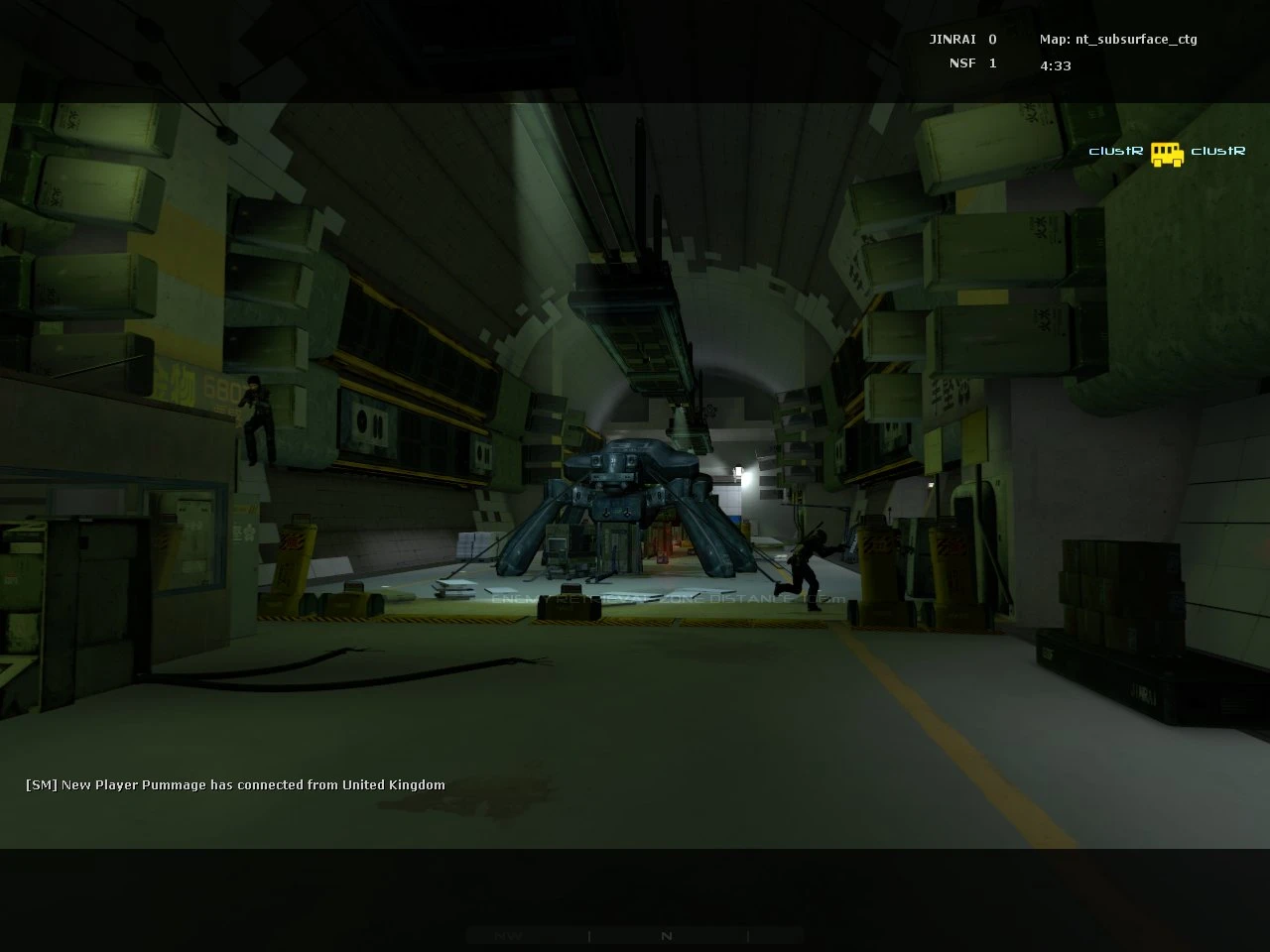Click the compass strip at screen bottom
Viewport: 1270px width, 952px height.
pos(635,936)
